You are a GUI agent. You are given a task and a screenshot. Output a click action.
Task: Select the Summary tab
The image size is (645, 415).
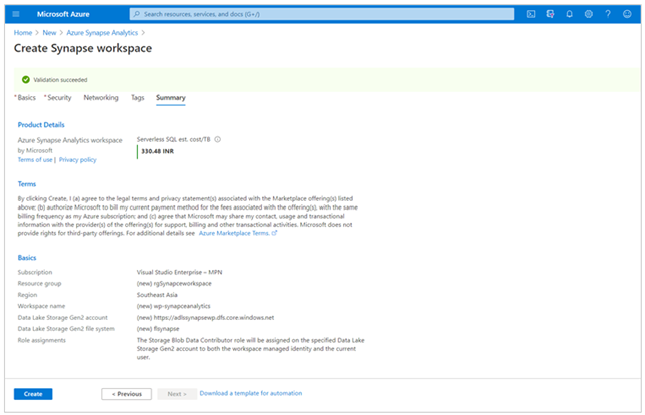coord(171,97)
